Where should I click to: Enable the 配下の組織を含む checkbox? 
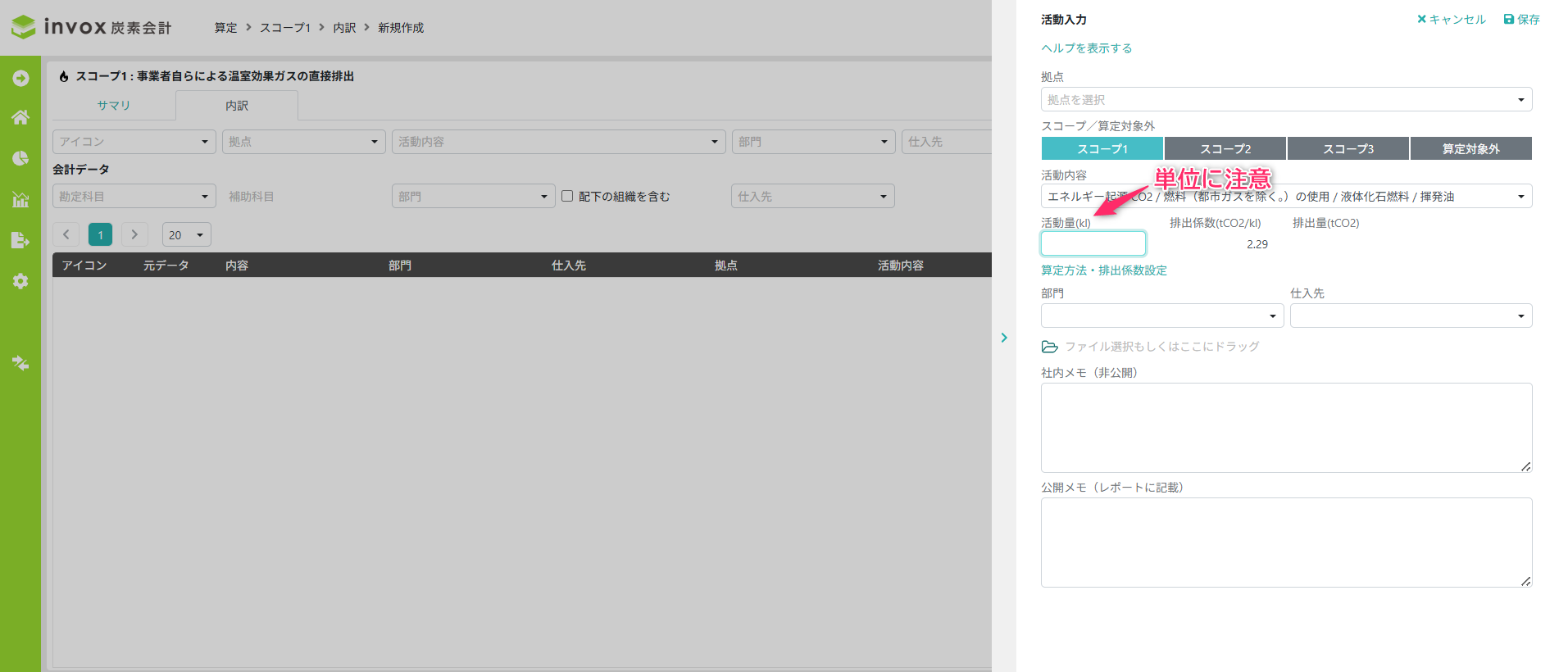[567, 196]
